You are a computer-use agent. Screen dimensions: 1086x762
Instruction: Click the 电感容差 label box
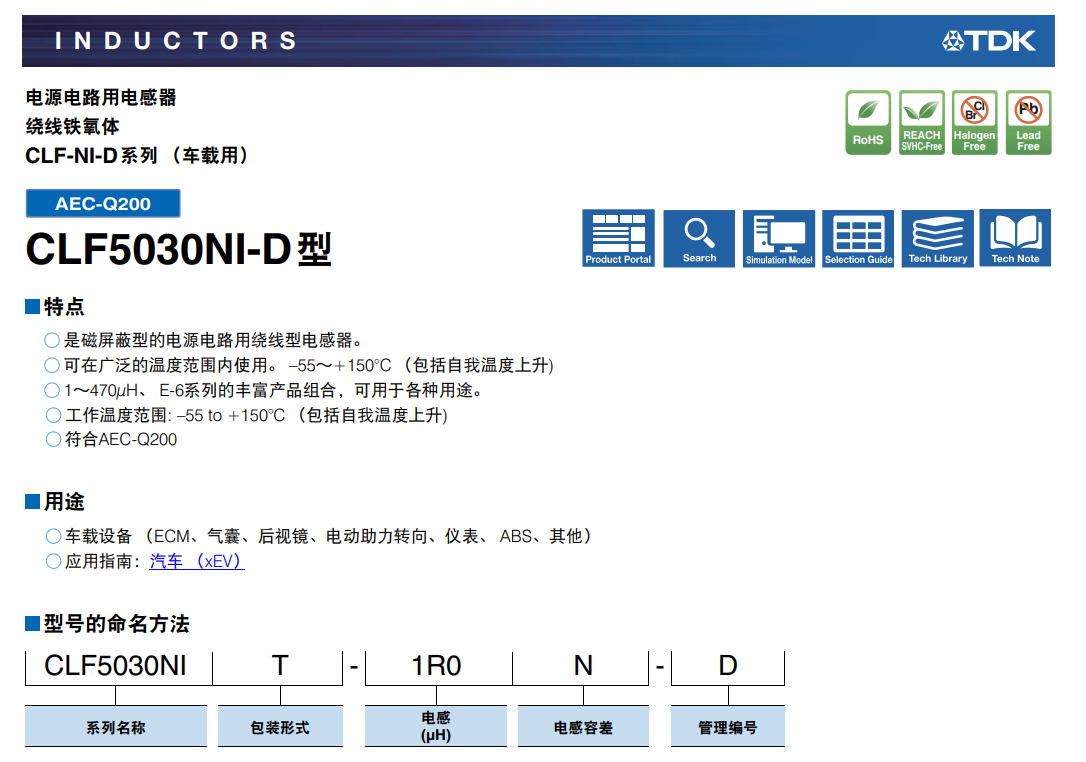pyautogui.click(x=583, y=727)
